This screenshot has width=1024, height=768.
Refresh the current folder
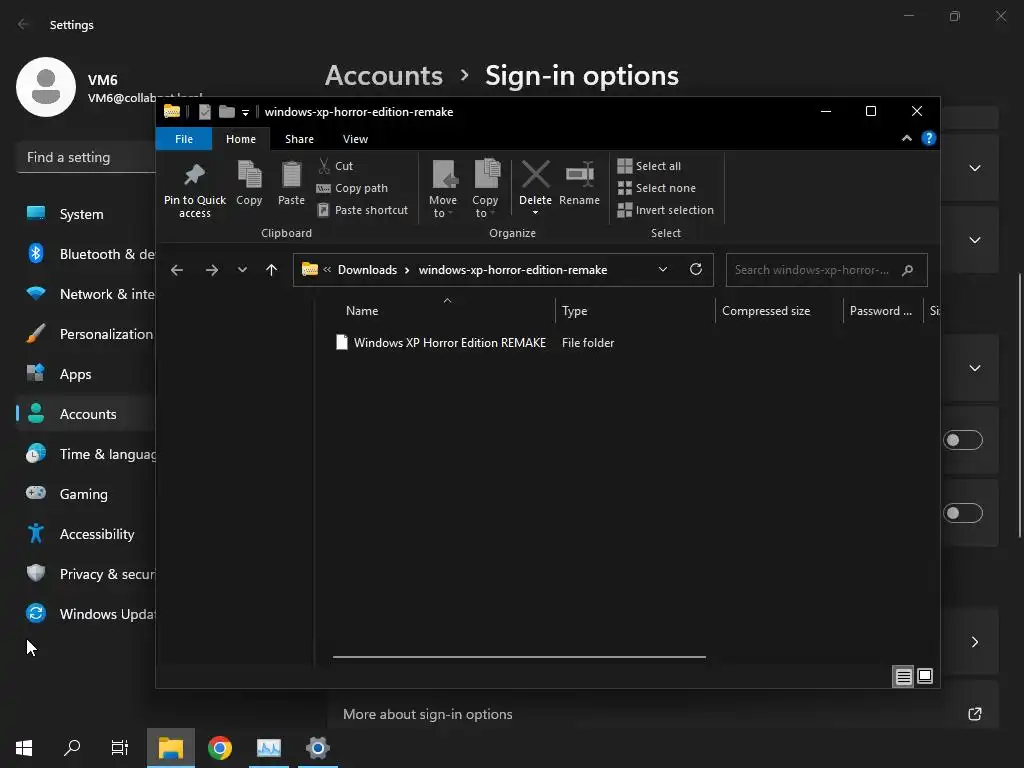pyautogui.click(x=696, y=269)
